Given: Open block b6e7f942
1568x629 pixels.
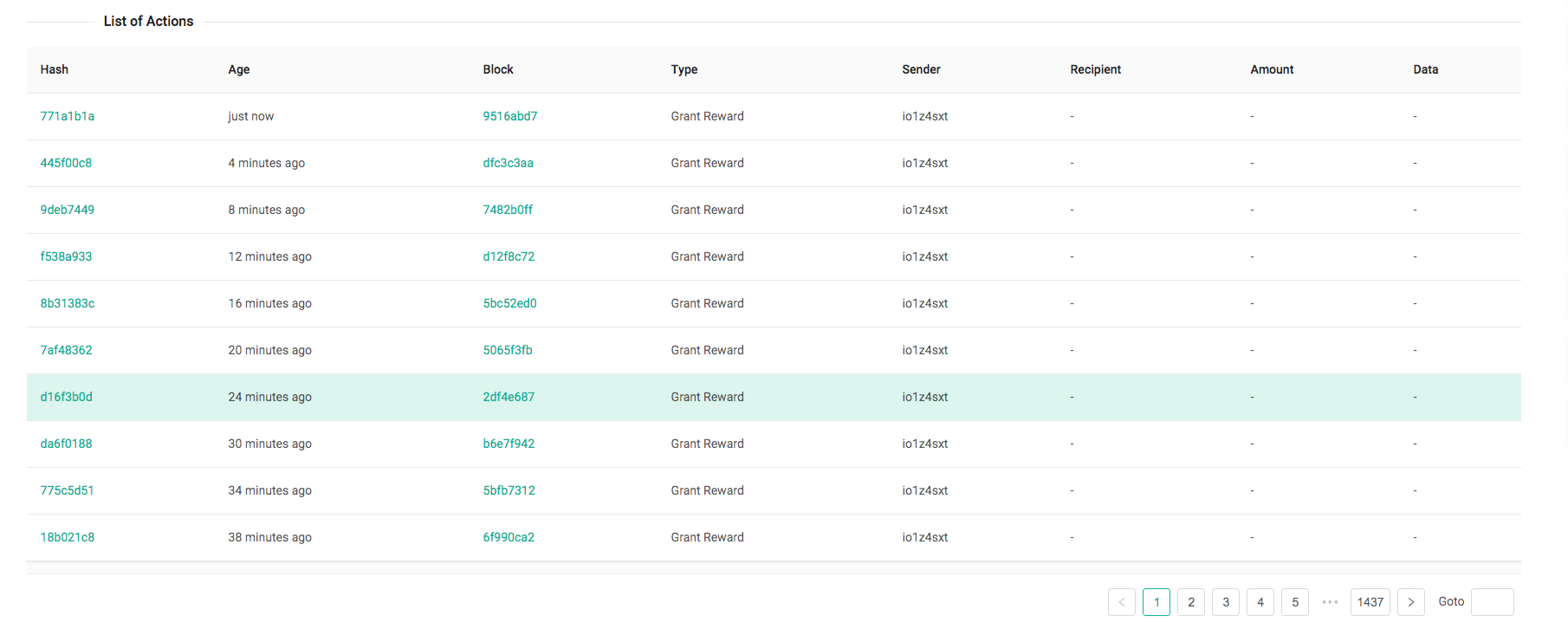Looking at the screenshot, I should point(509,444).
